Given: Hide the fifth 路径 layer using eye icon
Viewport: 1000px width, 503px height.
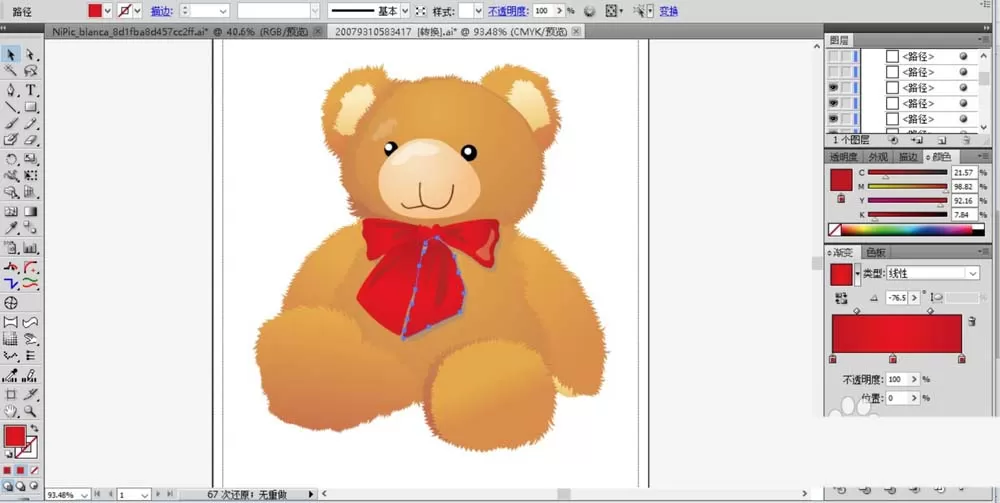Looking at the screenshot, I should pyautogui.click(x=834, y=119).
